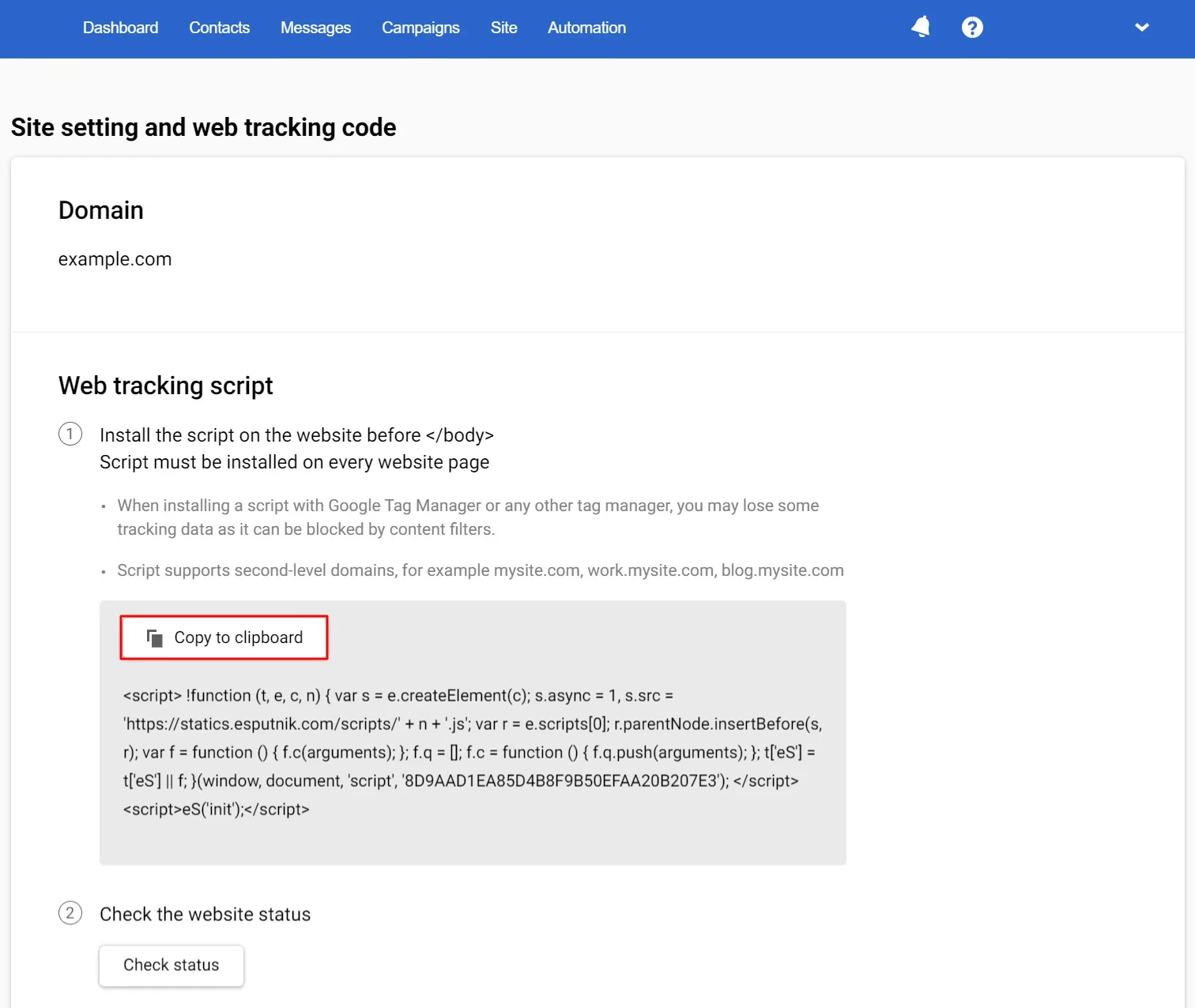Click 'Check the website status' step text
The width and height of the screenshot is (1195, 1008).
click(205, 914)
